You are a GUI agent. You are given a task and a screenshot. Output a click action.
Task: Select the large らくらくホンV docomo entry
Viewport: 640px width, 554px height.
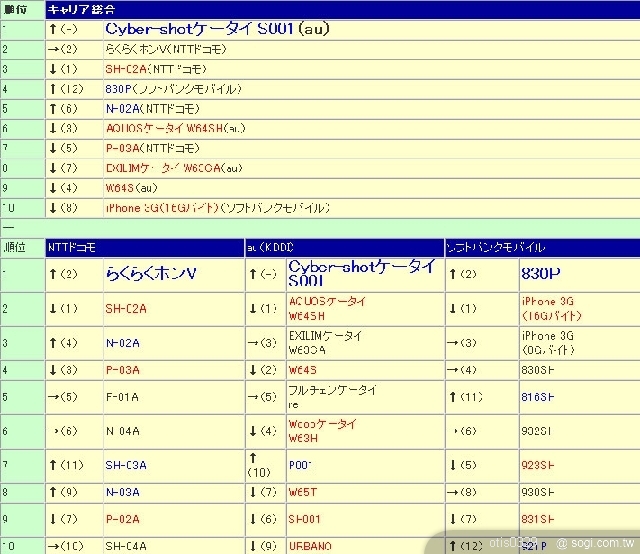(x=151, y=274)
